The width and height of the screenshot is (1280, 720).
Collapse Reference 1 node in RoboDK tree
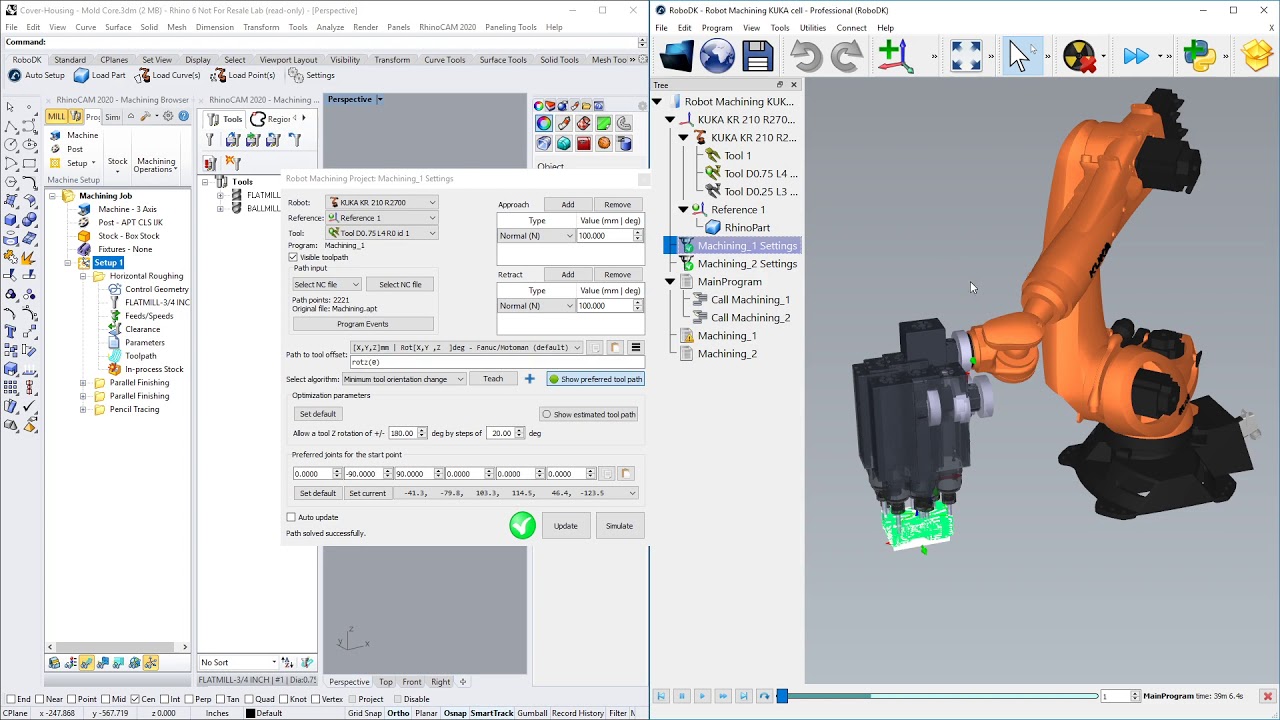pos(683,210)
